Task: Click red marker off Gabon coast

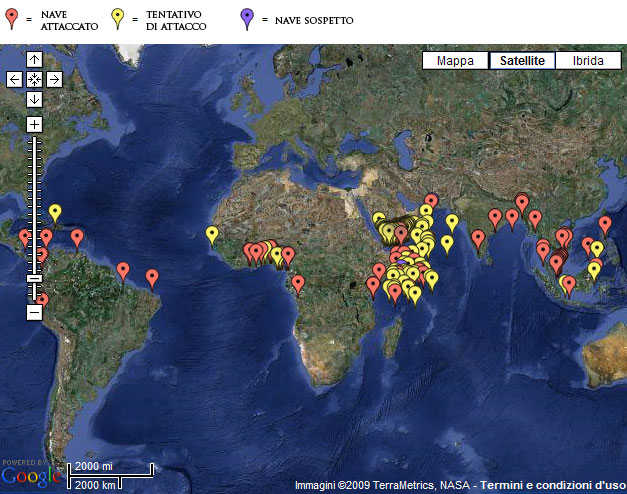Action: pos(298,284)
